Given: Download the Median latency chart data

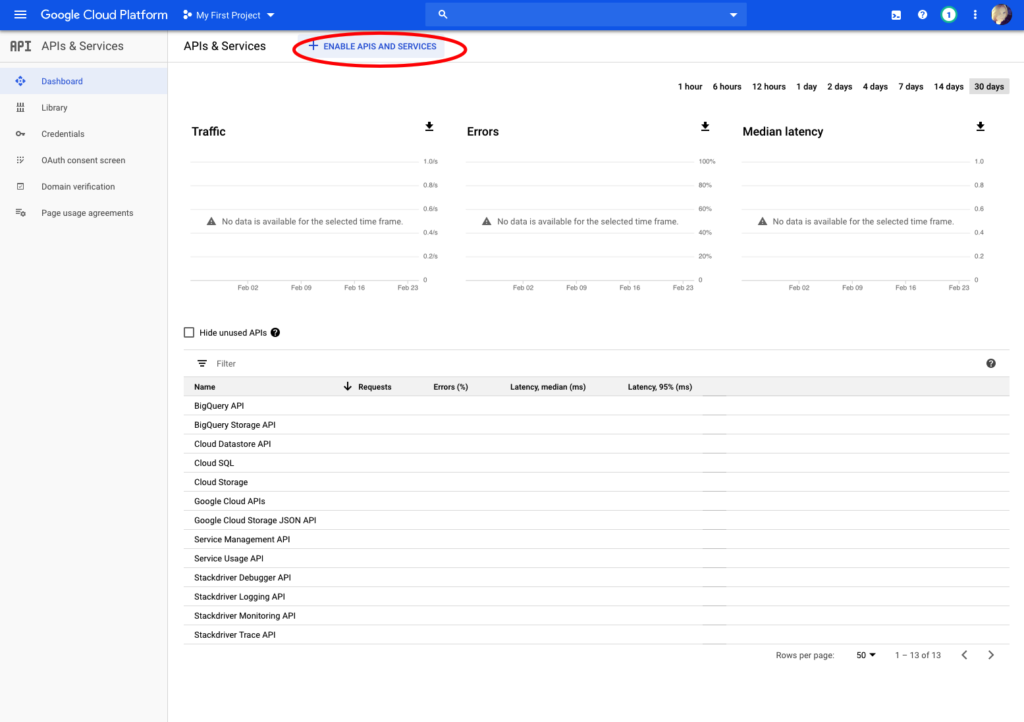Looking at the screenshot, I should click(x=980, y=127).
